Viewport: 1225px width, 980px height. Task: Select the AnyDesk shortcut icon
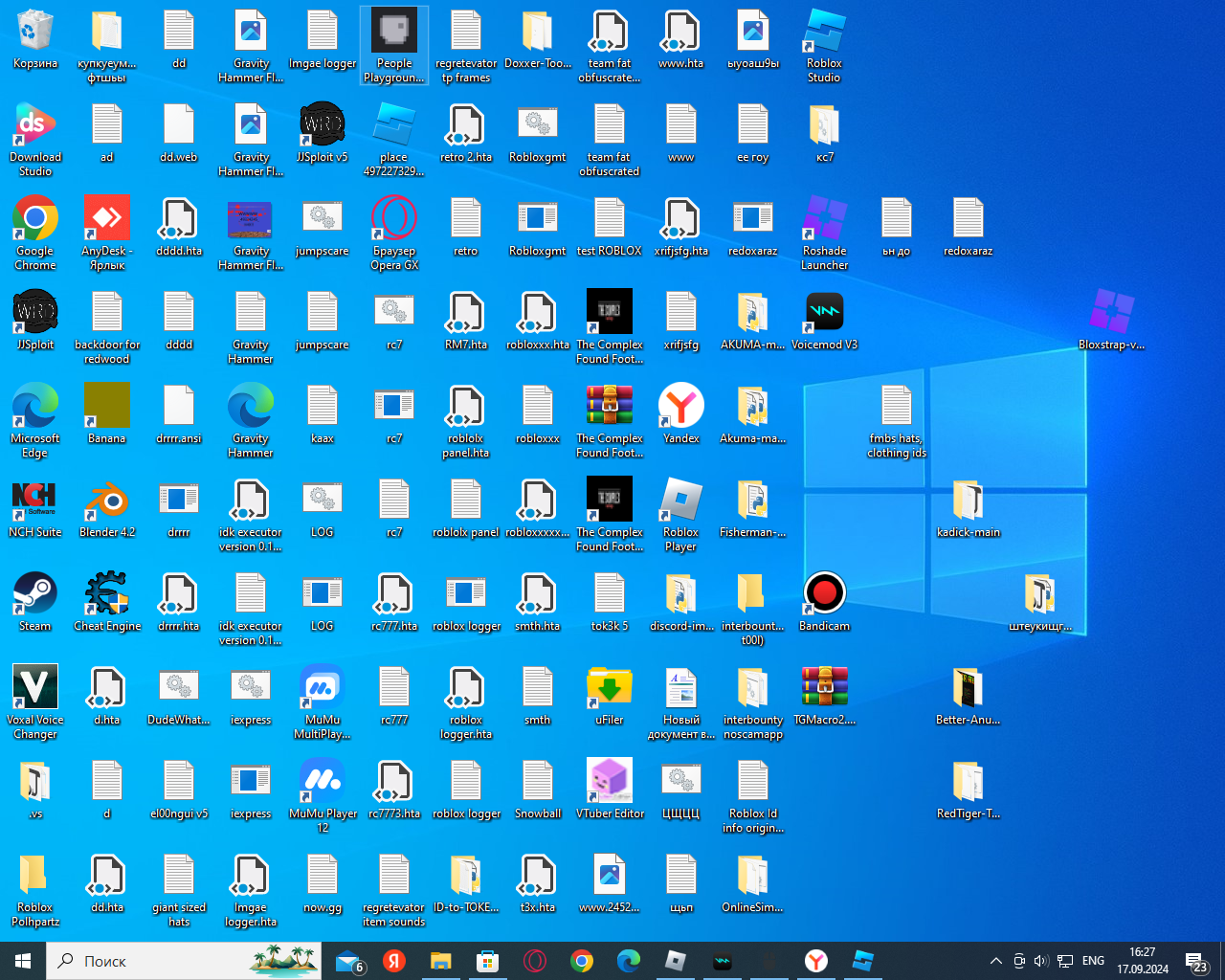coord(107,219)
